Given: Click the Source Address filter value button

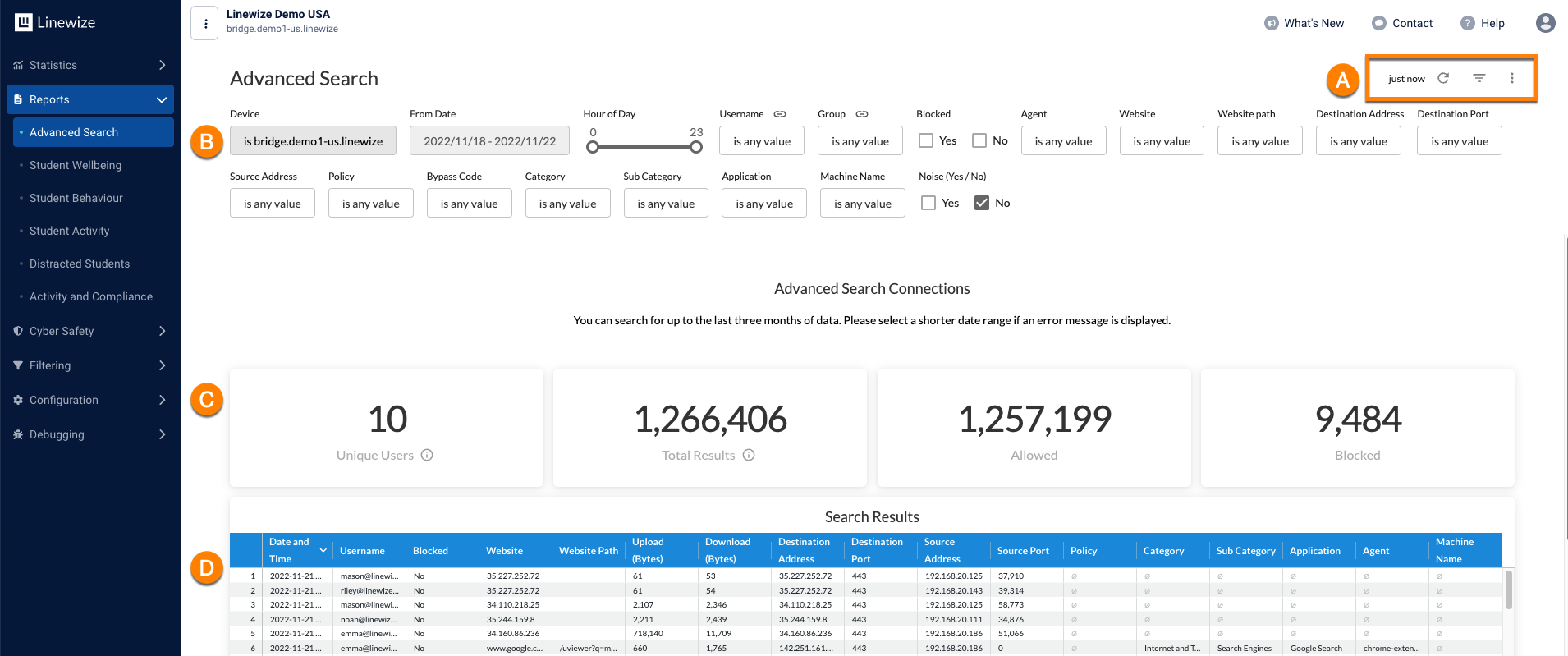Looking at the screenshot, I should pos(273,203).
